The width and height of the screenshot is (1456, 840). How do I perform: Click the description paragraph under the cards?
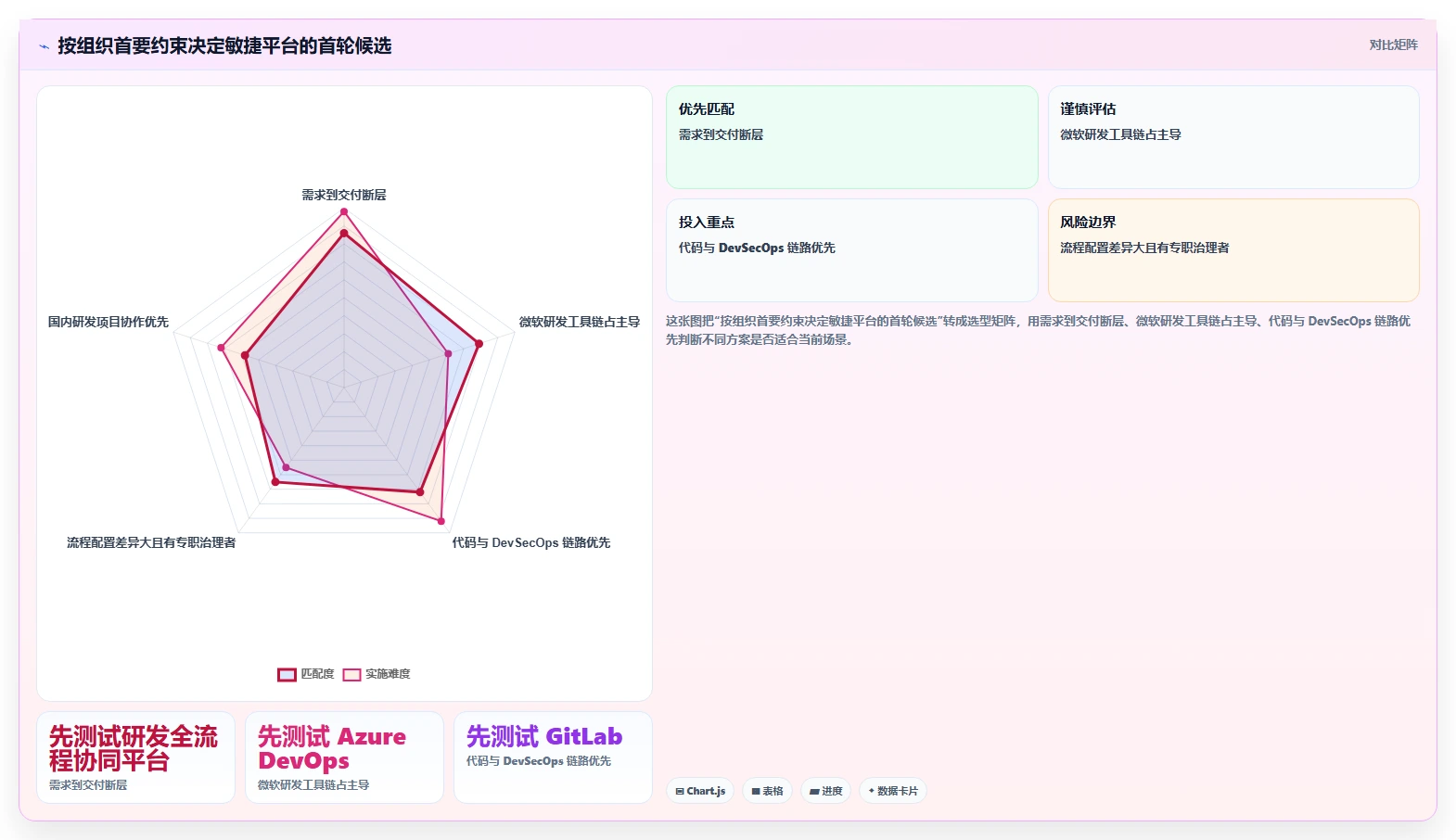click(1039, 330)
